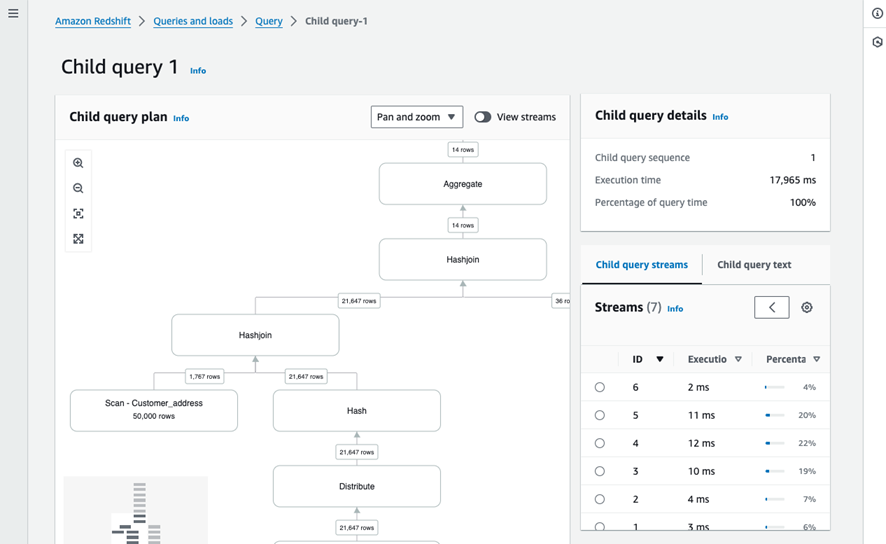Go to Queries and loads breadcrumb
This screenshot has height=544, width=886.
[193, 21]
